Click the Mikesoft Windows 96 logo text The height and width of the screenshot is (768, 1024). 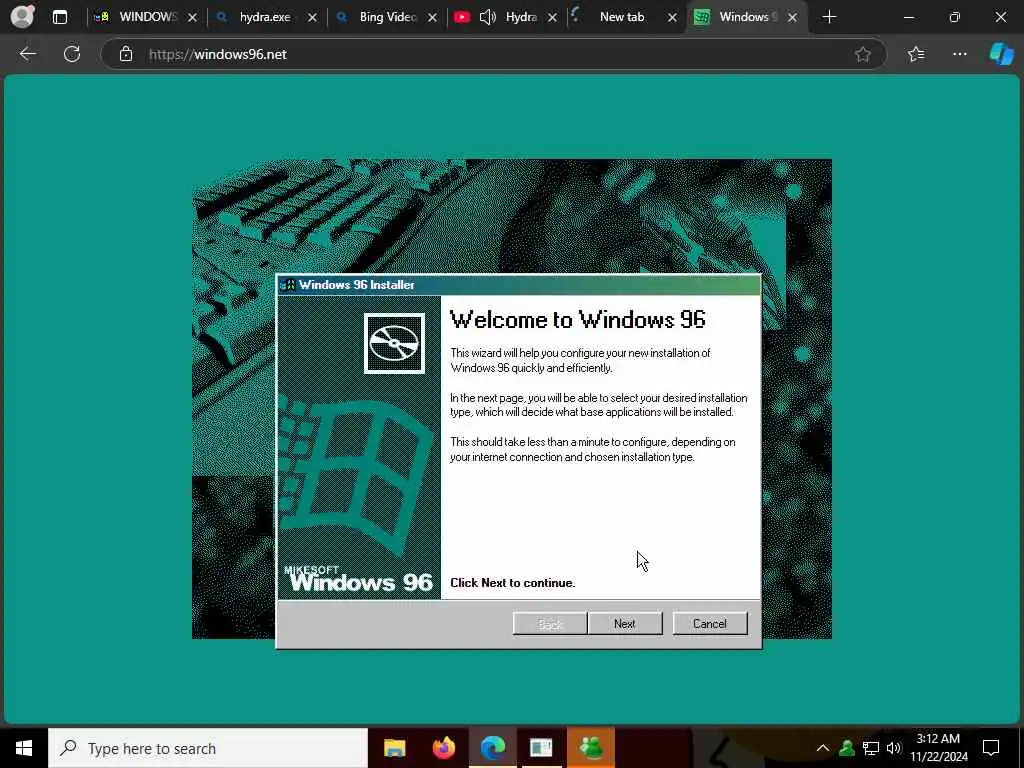tap(360, 579)
